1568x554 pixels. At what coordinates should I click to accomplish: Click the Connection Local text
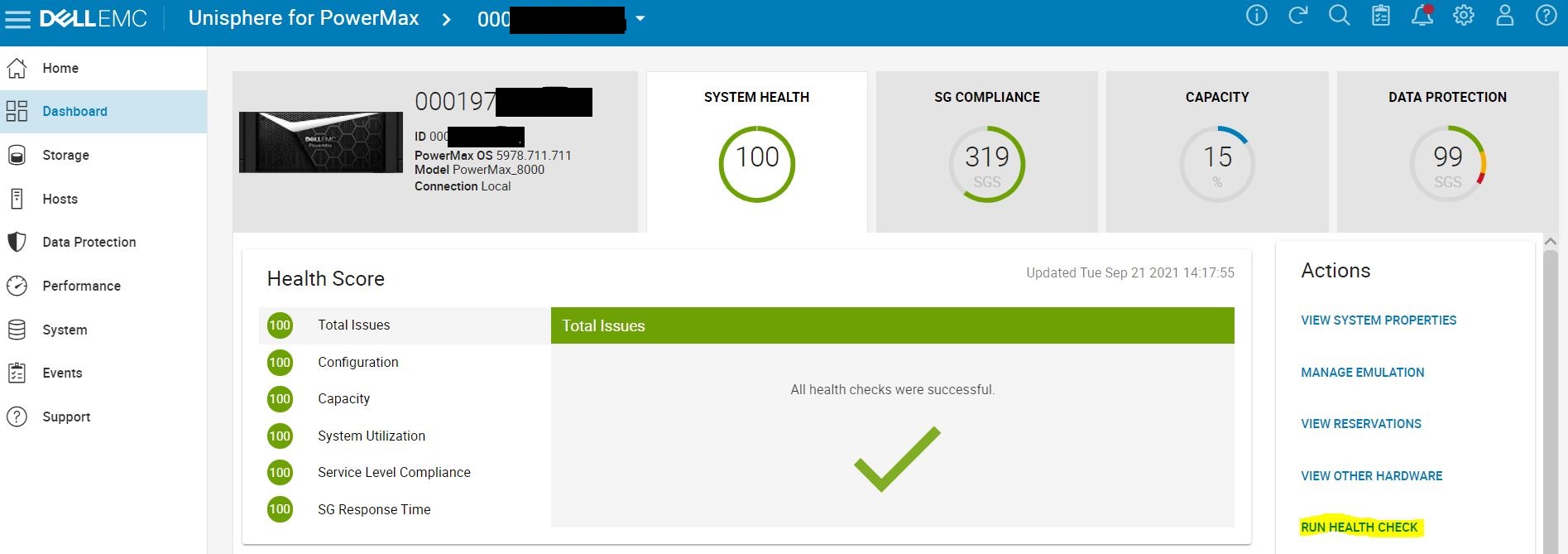(x=463, y=186)
